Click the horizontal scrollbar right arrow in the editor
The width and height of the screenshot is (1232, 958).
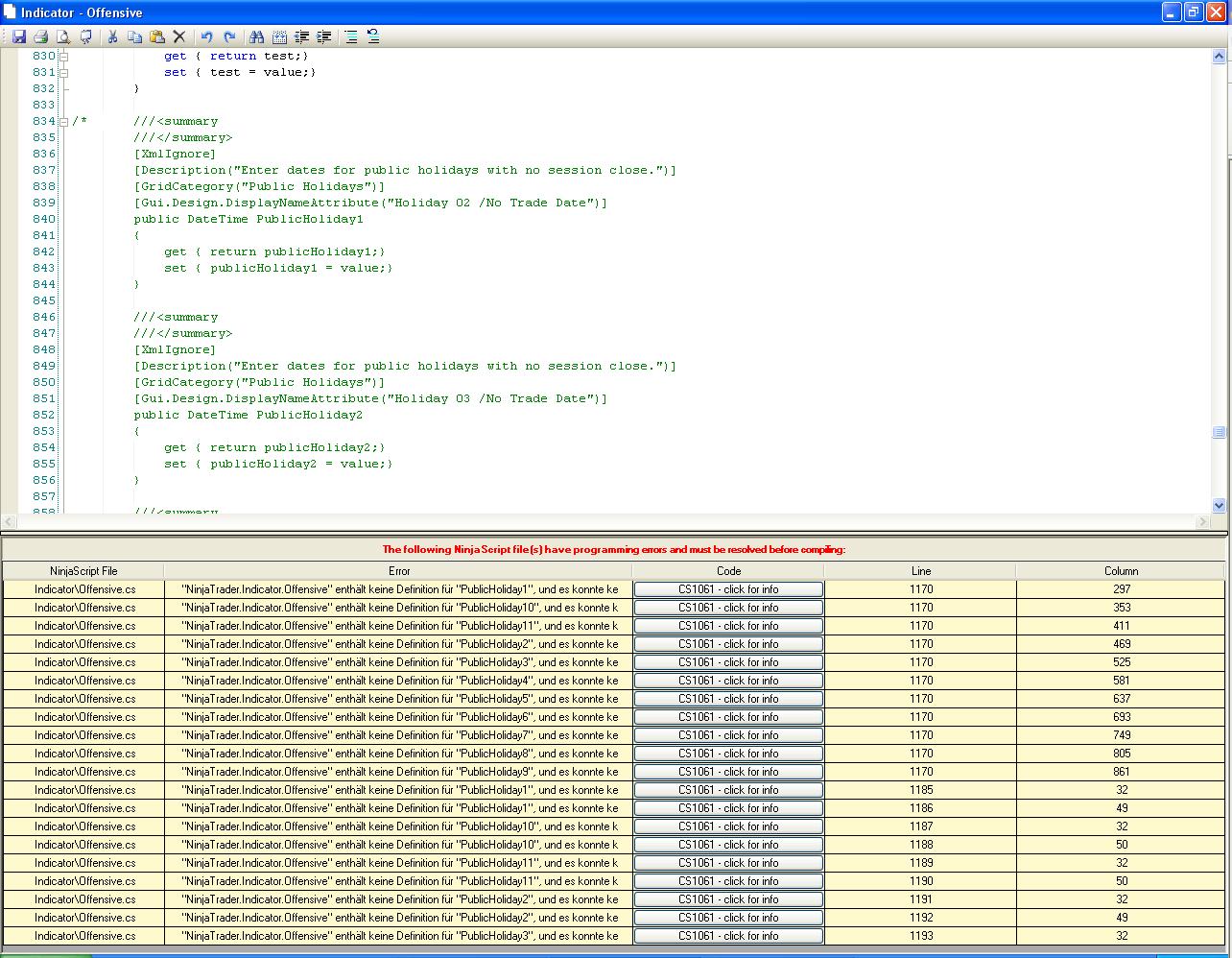pyautogui.click(x=1203, y=521)
